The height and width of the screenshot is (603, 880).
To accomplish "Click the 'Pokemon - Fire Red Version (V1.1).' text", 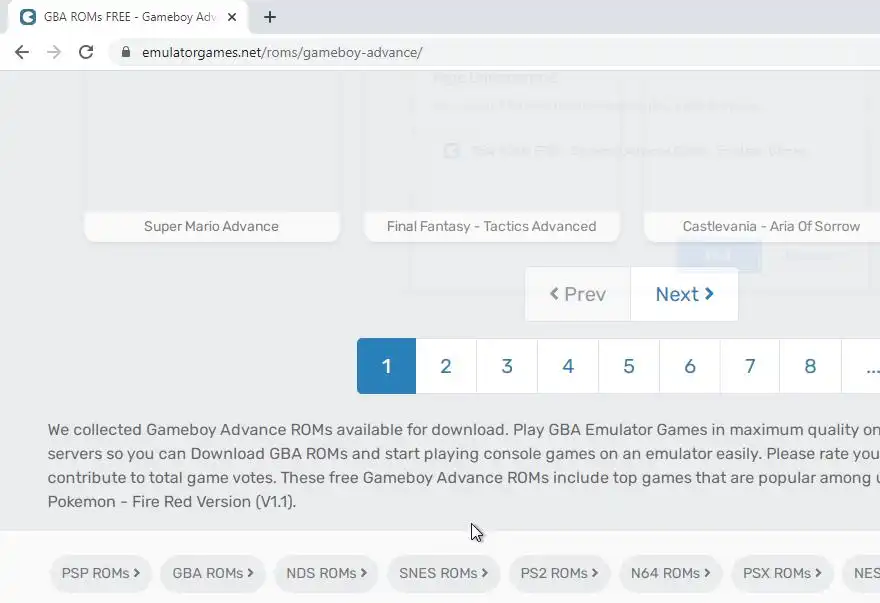I will pos(172,501).
